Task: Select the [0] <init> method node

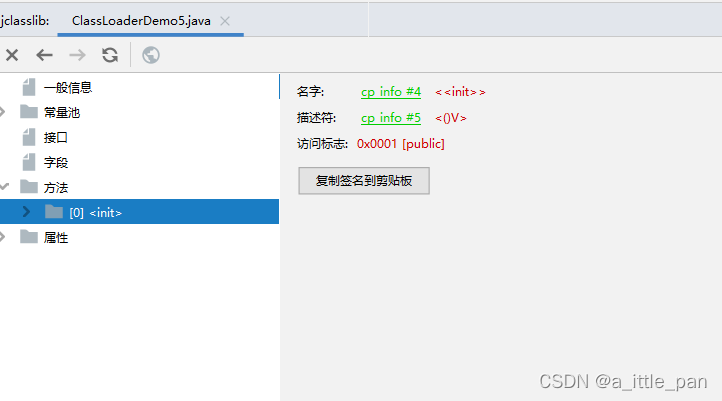Action: [139, 212]
